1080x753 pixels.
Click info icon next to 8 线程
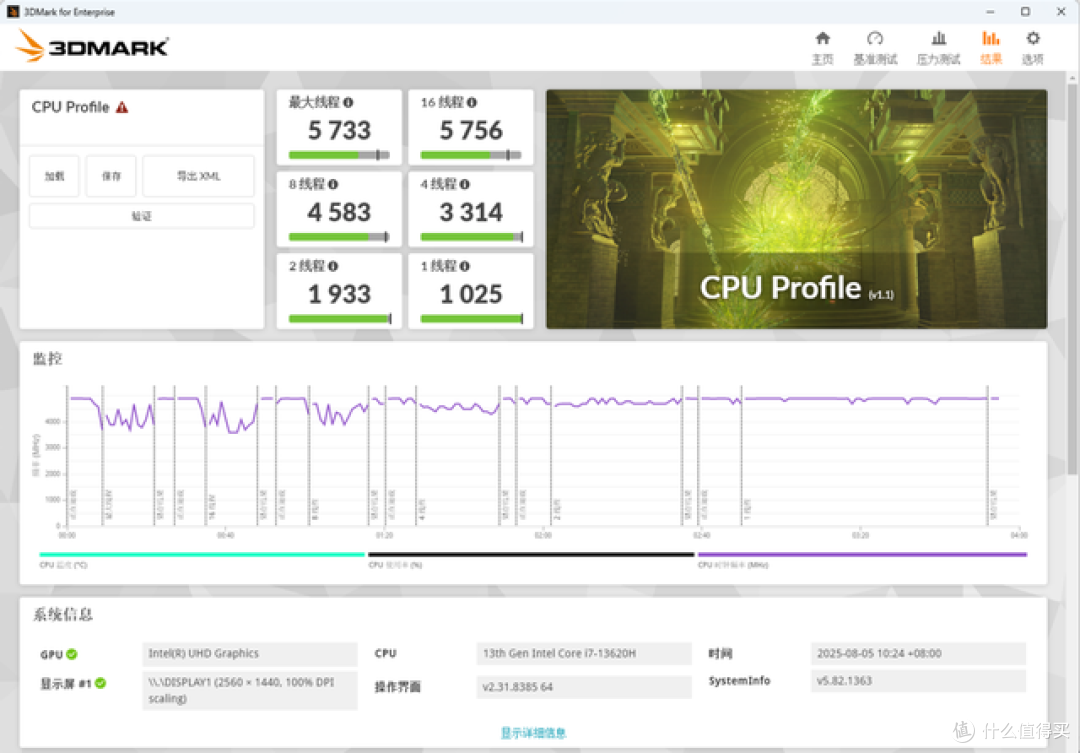[x=333, y=185]
